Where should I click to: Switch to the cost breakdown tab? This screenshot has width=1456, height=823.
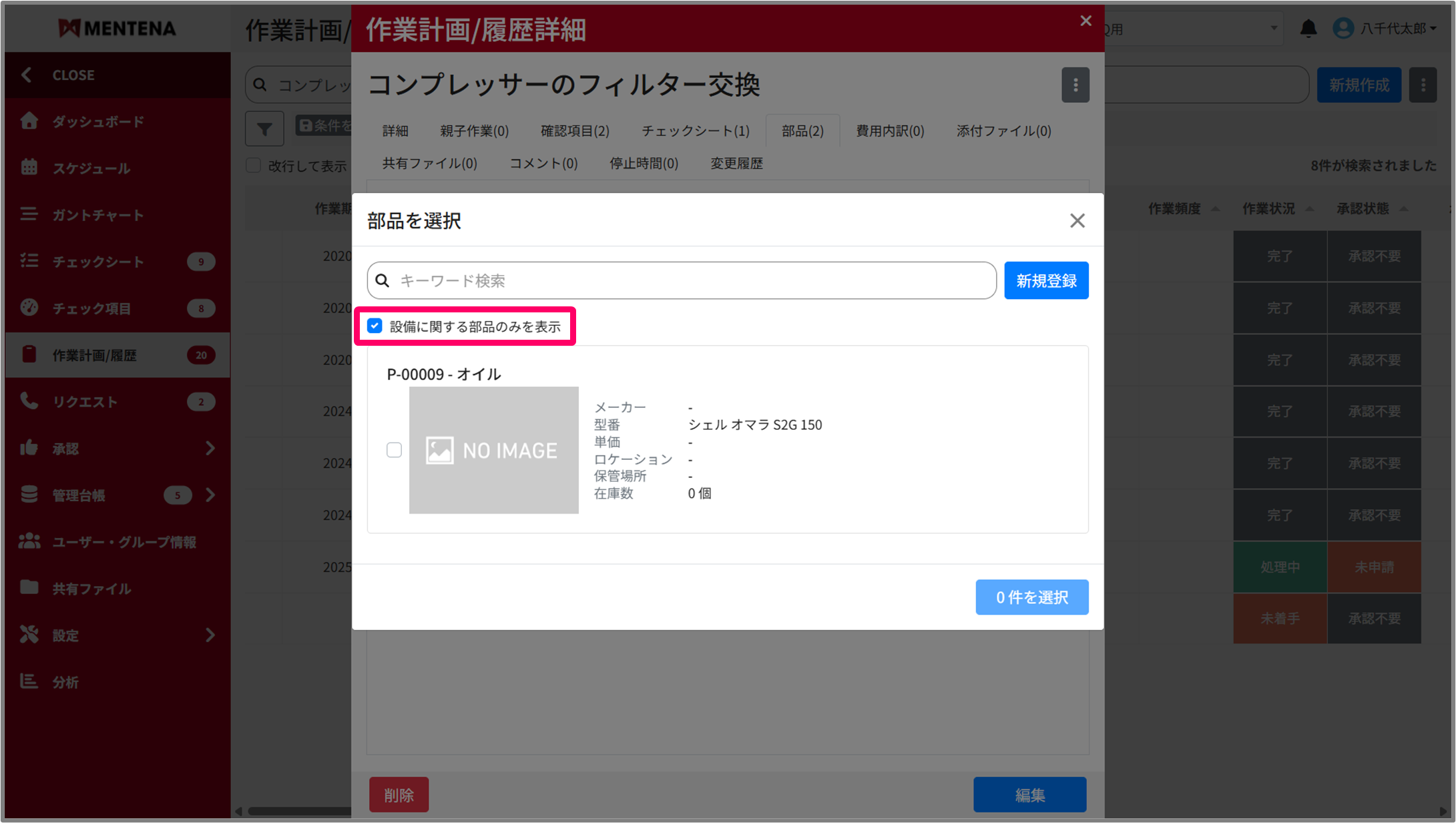click(x=889, y=131)
